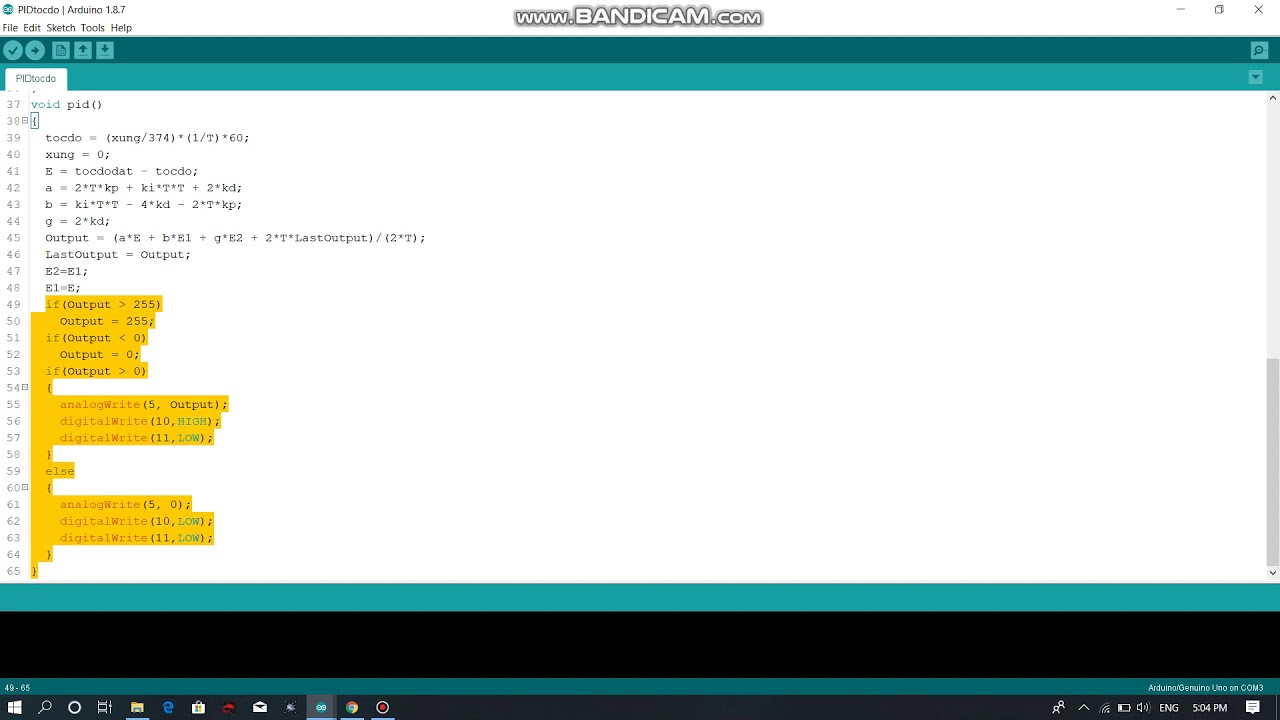The width and height of the screenshot is (1280, 720).
Task: Open the Sketch menu
Action: point(61,28)
